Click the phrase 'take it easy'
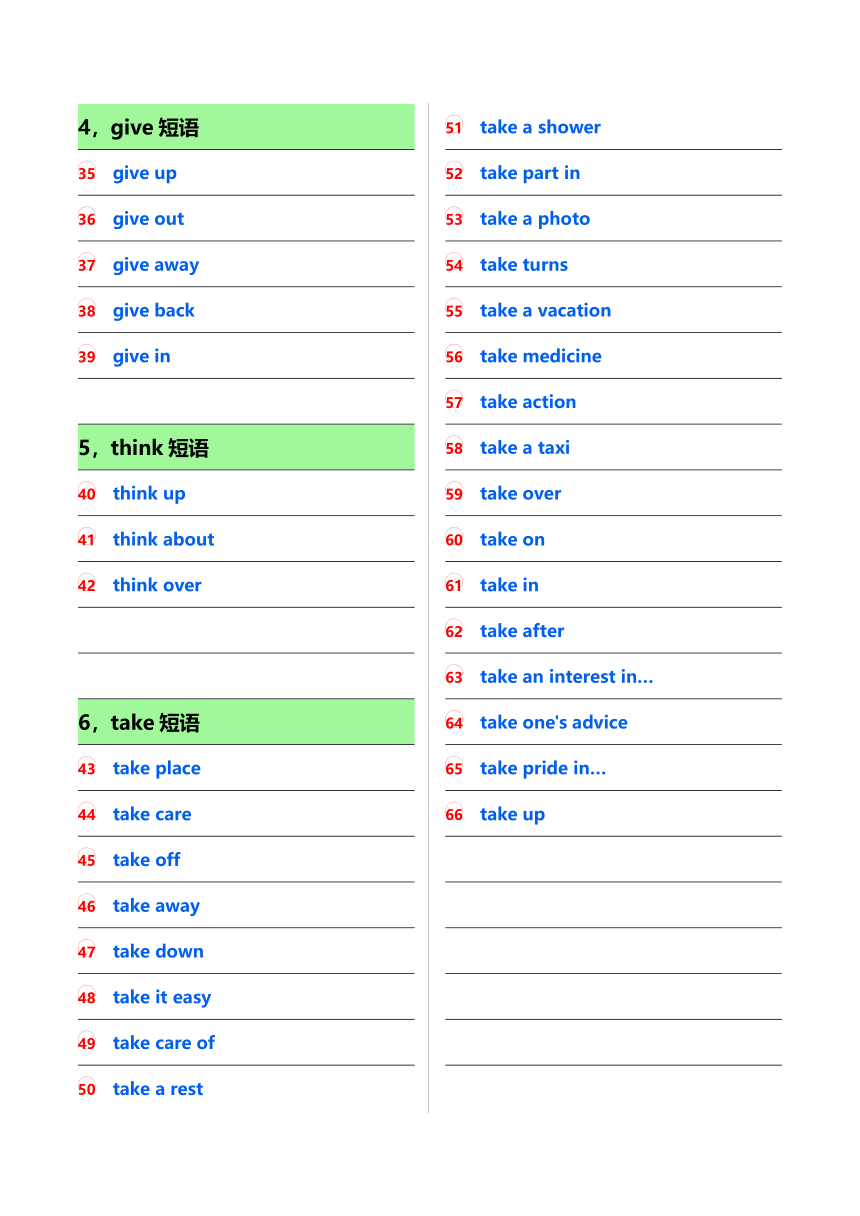Image resolution: width=860 pixels, height=1216 pixels. [161, 998]
